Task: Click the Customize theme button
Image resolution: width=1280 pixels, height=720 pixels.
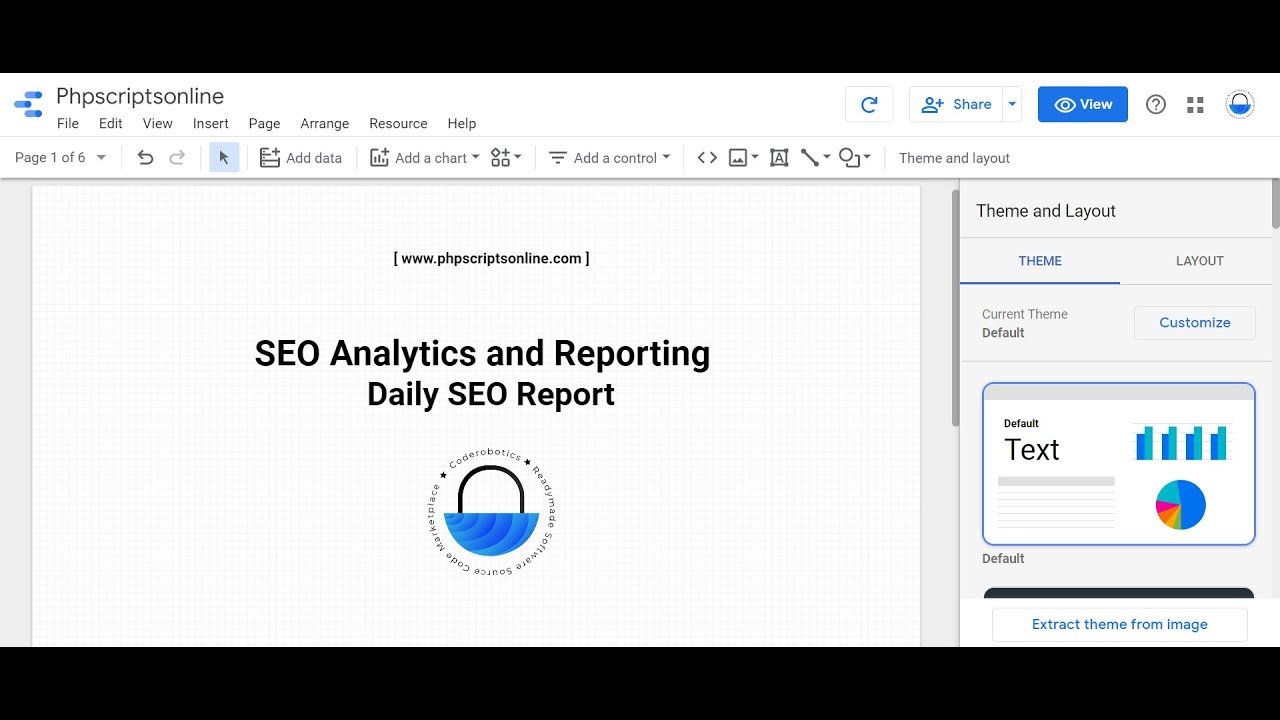Action: [1195, 322]
